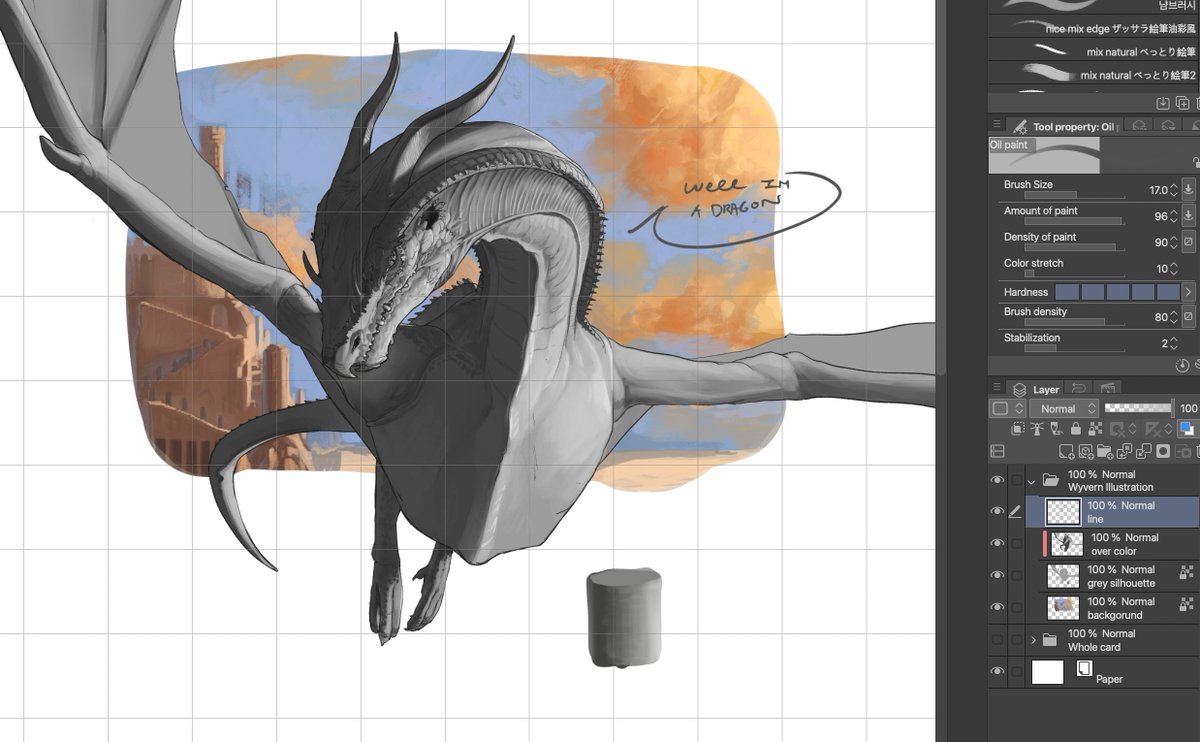Tick the checkbox beside over color layer
The width and height of the screenshot is (1200, 742).
[1016, 544]
